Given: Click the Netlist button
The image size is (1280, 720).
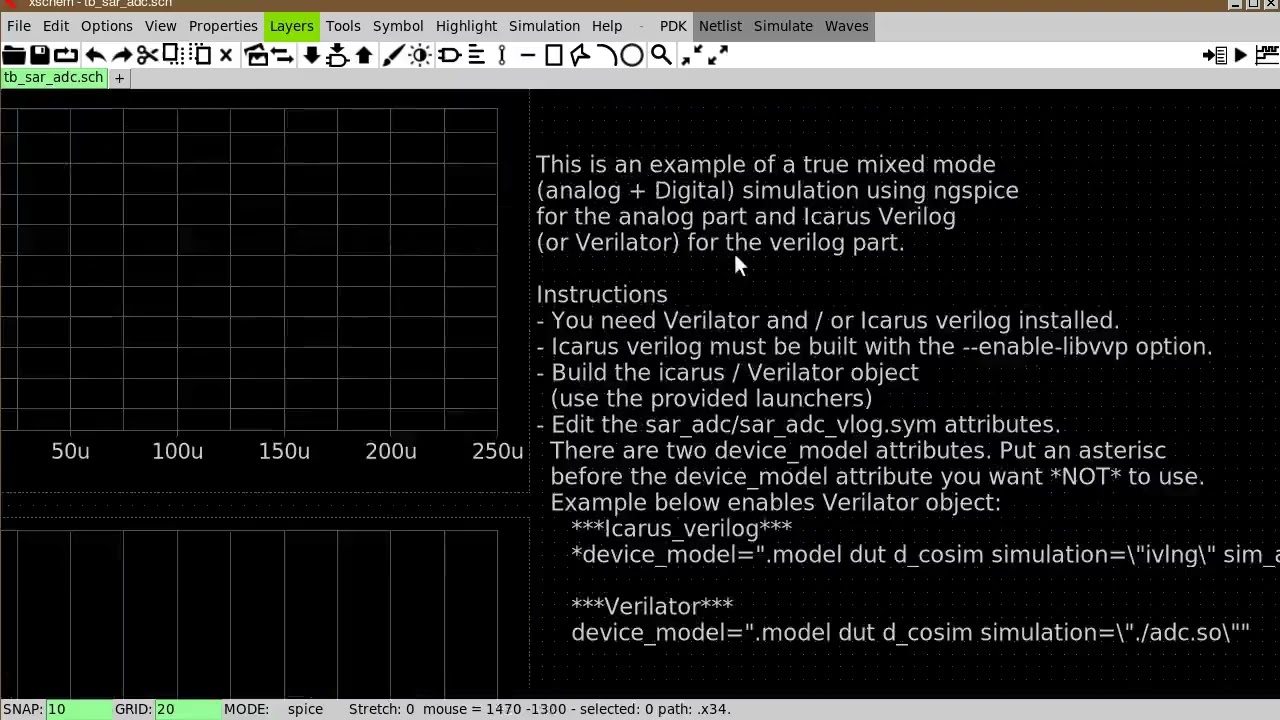Looking at the screenshot, I should [x=720, y=25].
